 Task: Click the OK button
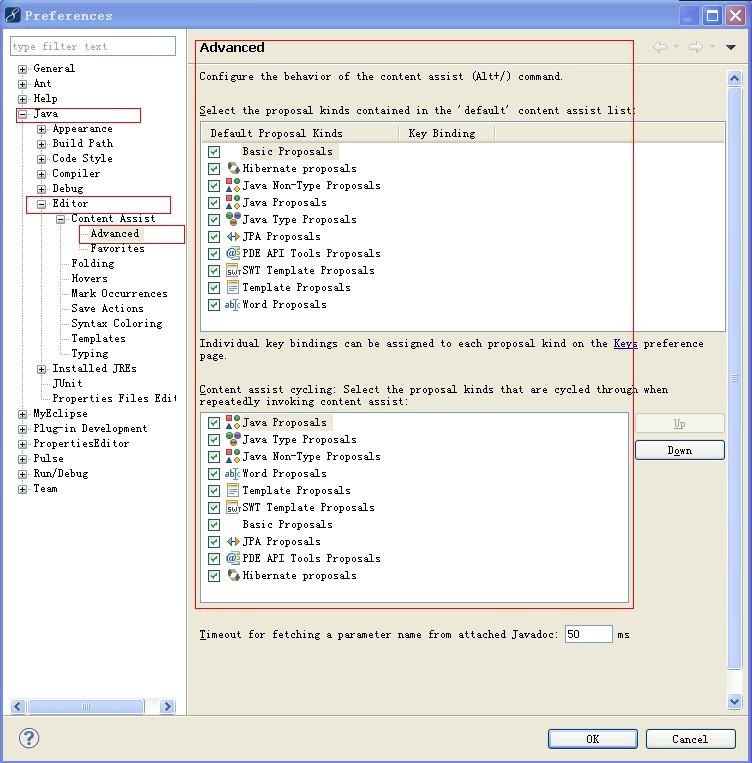click(592, 739)
